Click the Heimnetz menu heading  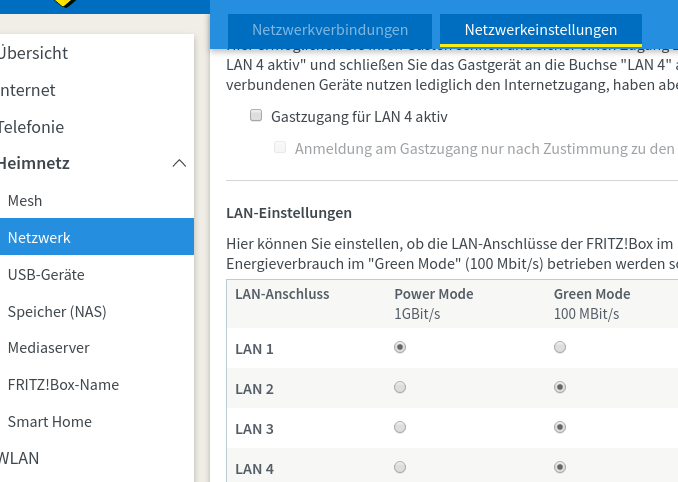click(35, 163)
